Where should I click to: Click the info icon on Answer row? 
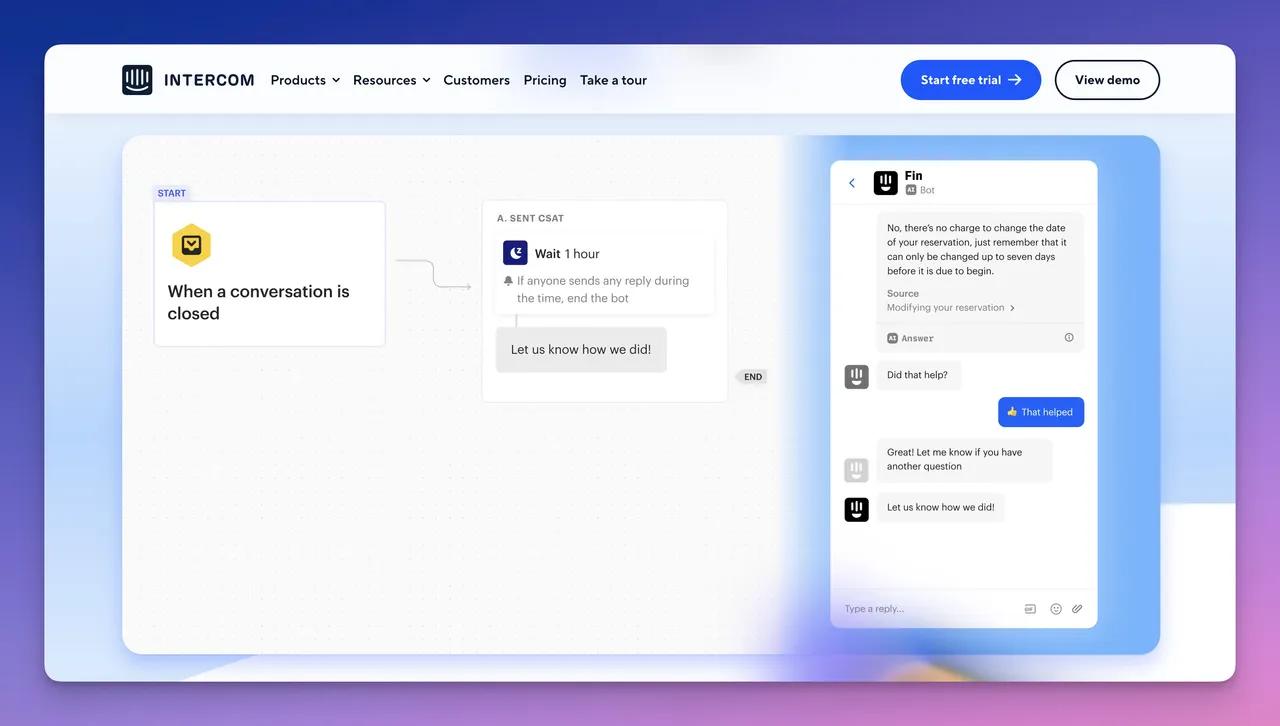point(1069,338)
